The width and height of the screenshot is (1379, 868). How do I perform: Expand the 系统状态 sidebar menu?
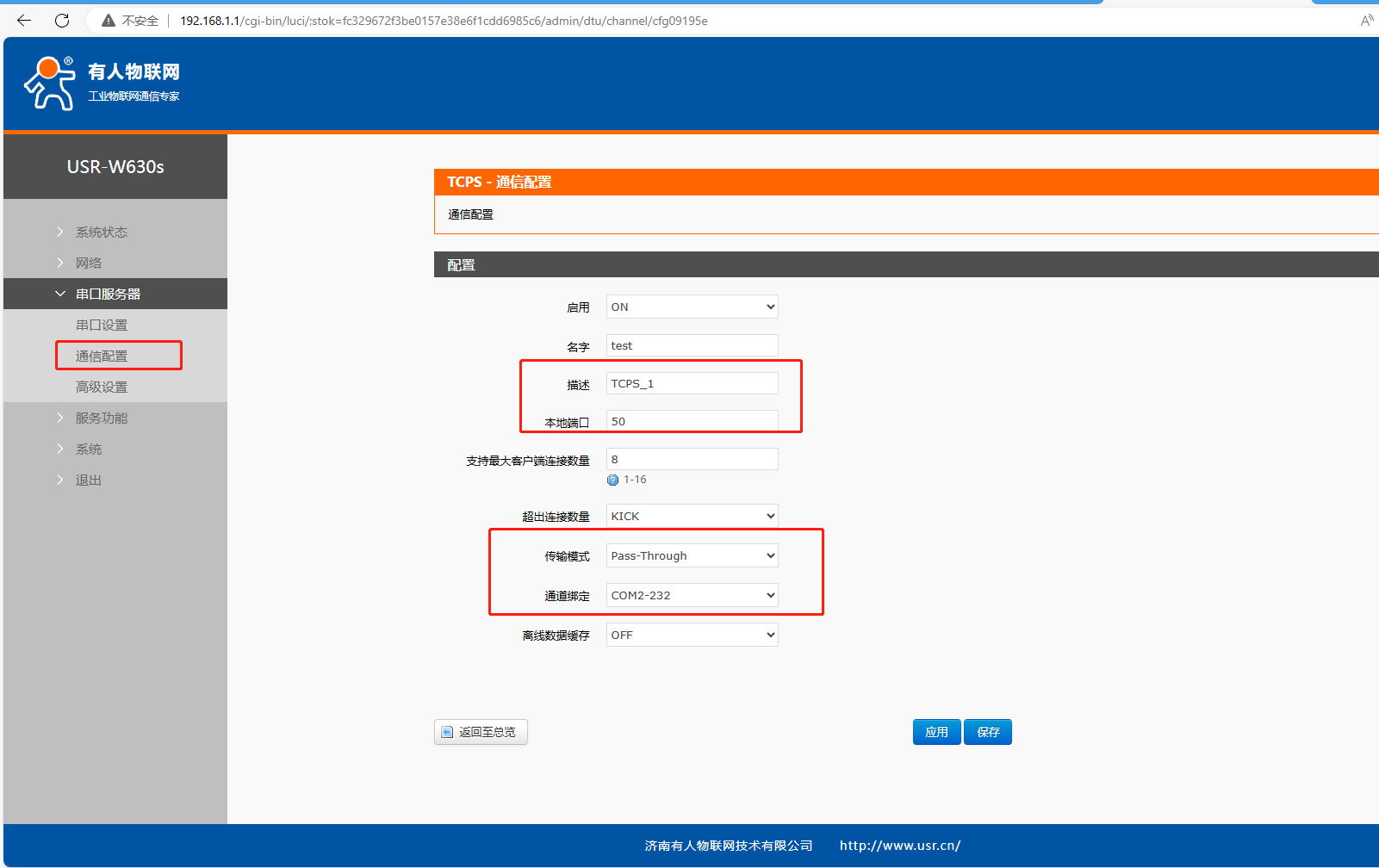(x=101, y=232)
